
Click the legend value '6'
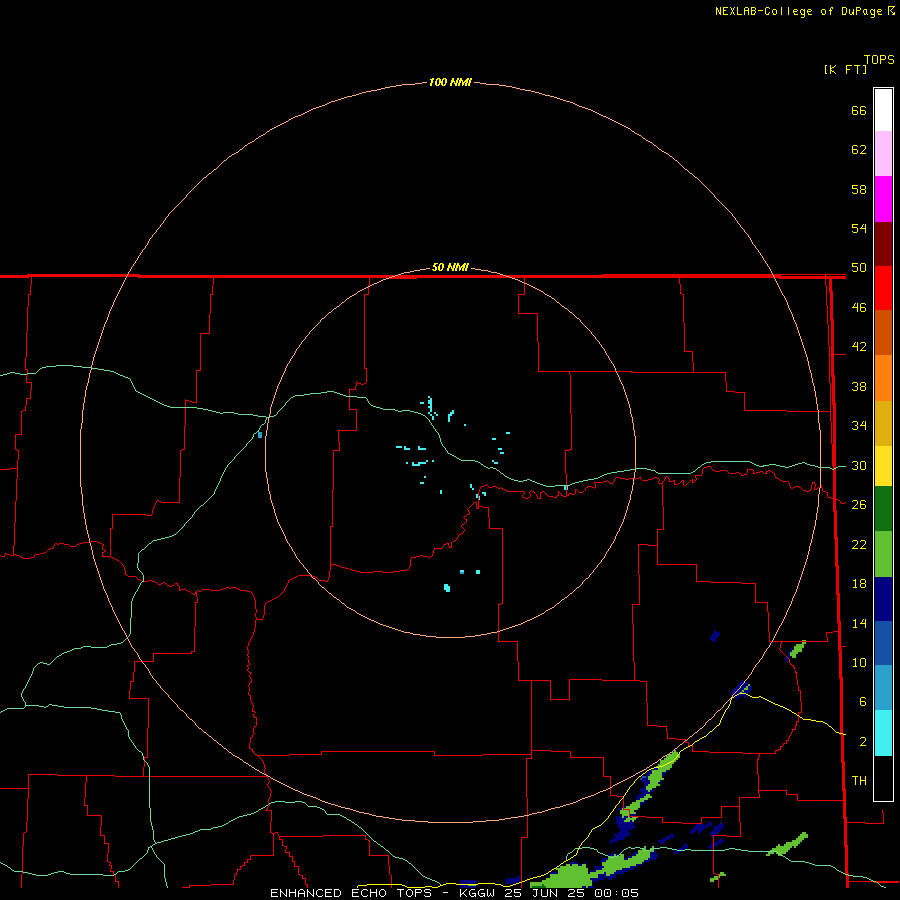(863, 702)
